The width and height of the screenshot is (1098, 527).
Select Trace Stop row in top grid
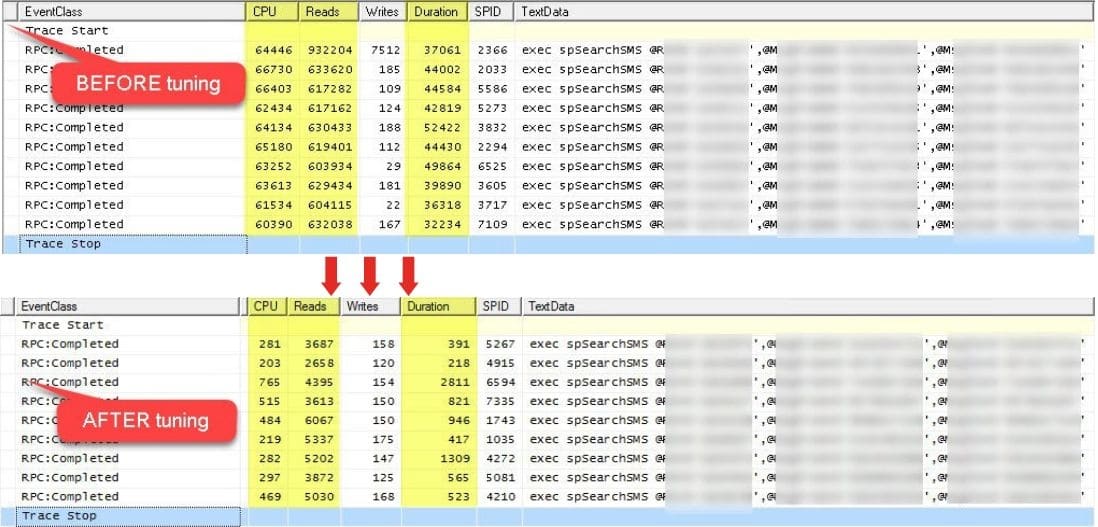[549, 244]
